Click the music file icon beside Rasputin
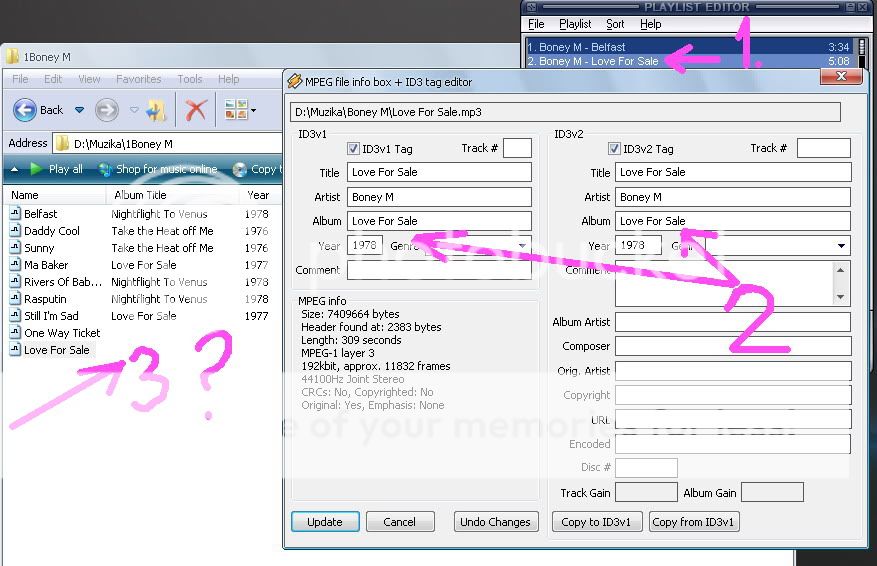Viewport: 877px width, 566px height. coord(15,299)
